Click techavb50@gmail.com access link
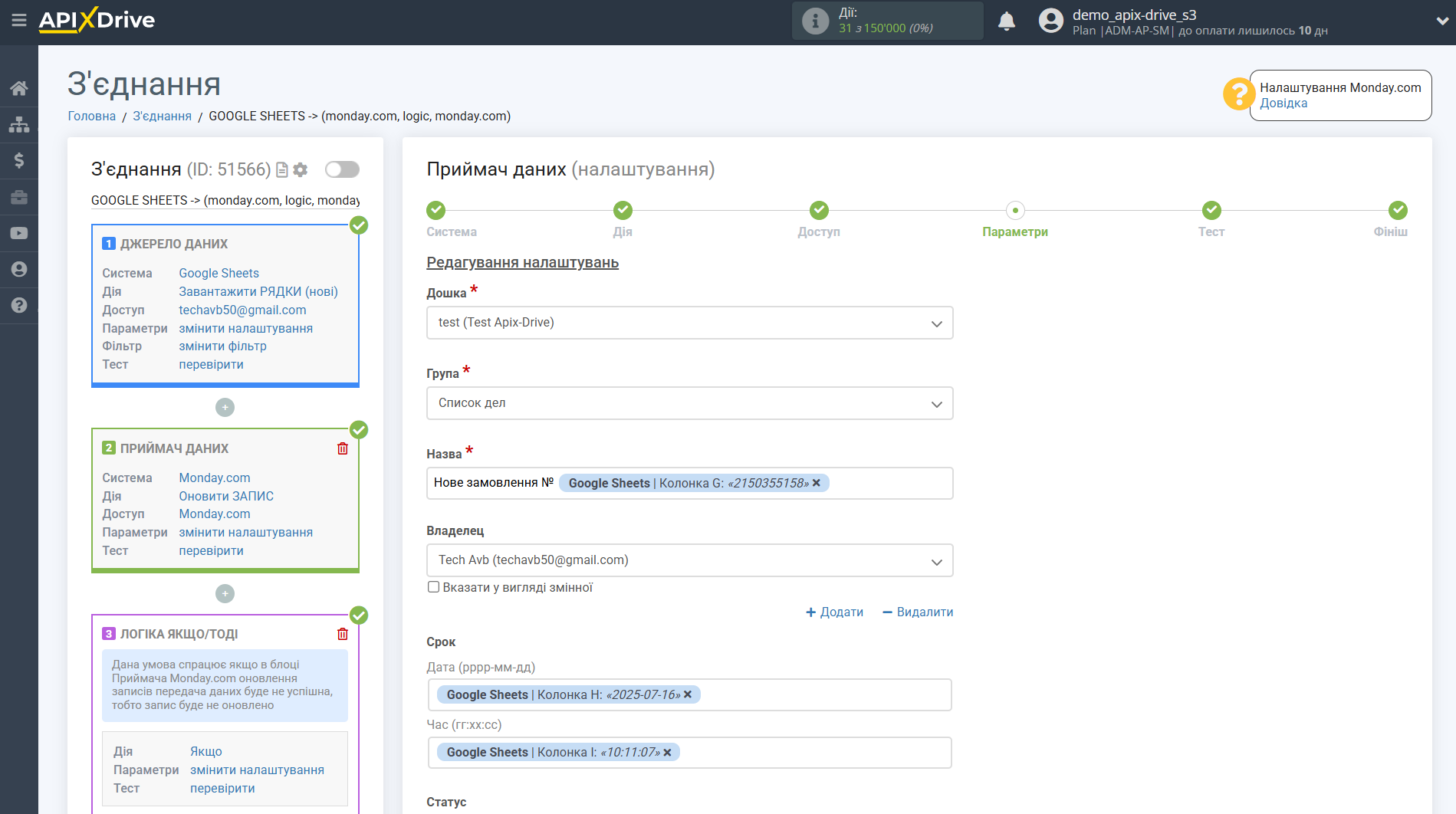 (242, 310)
